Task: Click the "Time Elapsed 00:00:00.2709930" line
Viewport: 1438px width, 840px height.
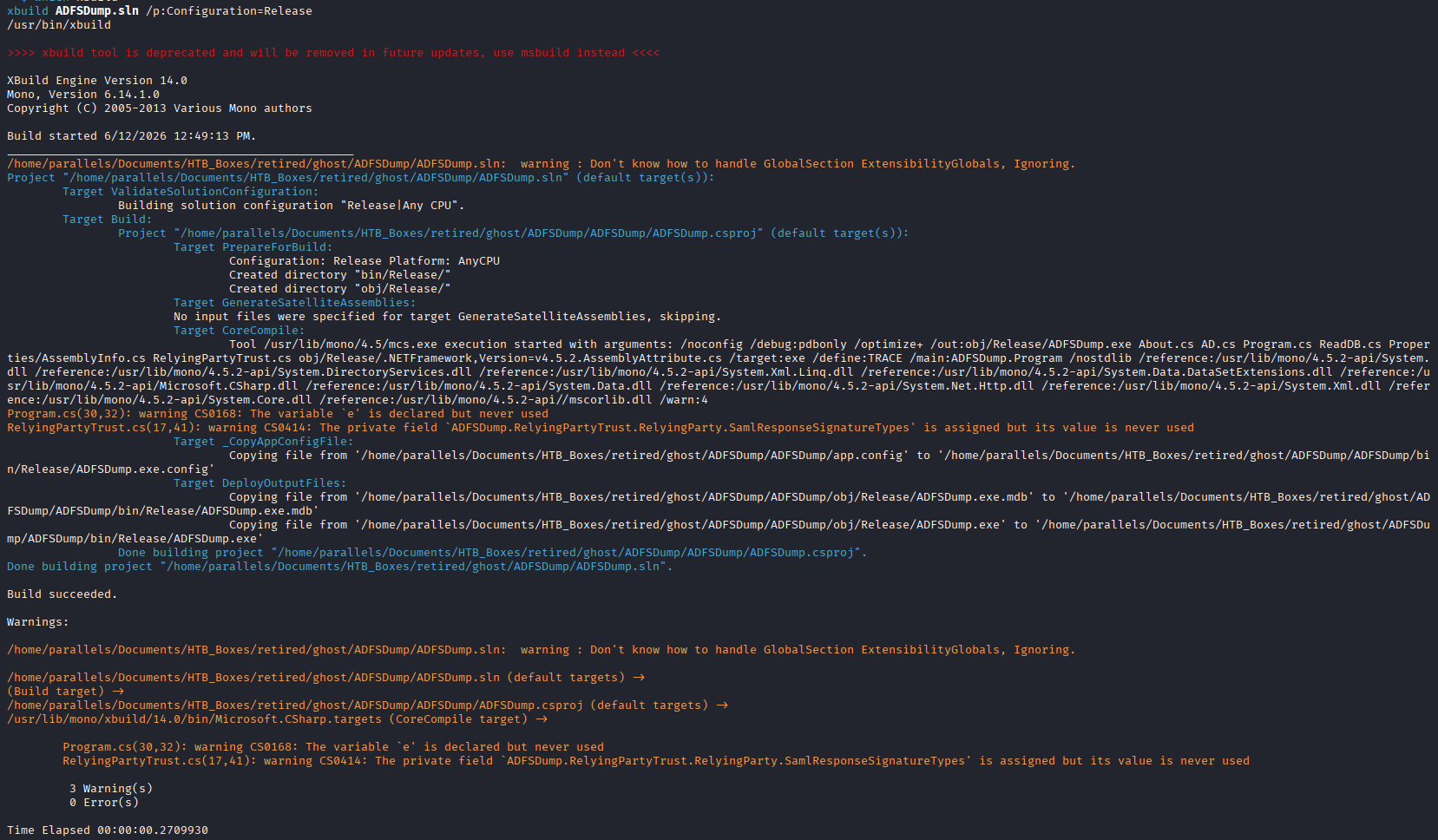Action: (108, 830)
